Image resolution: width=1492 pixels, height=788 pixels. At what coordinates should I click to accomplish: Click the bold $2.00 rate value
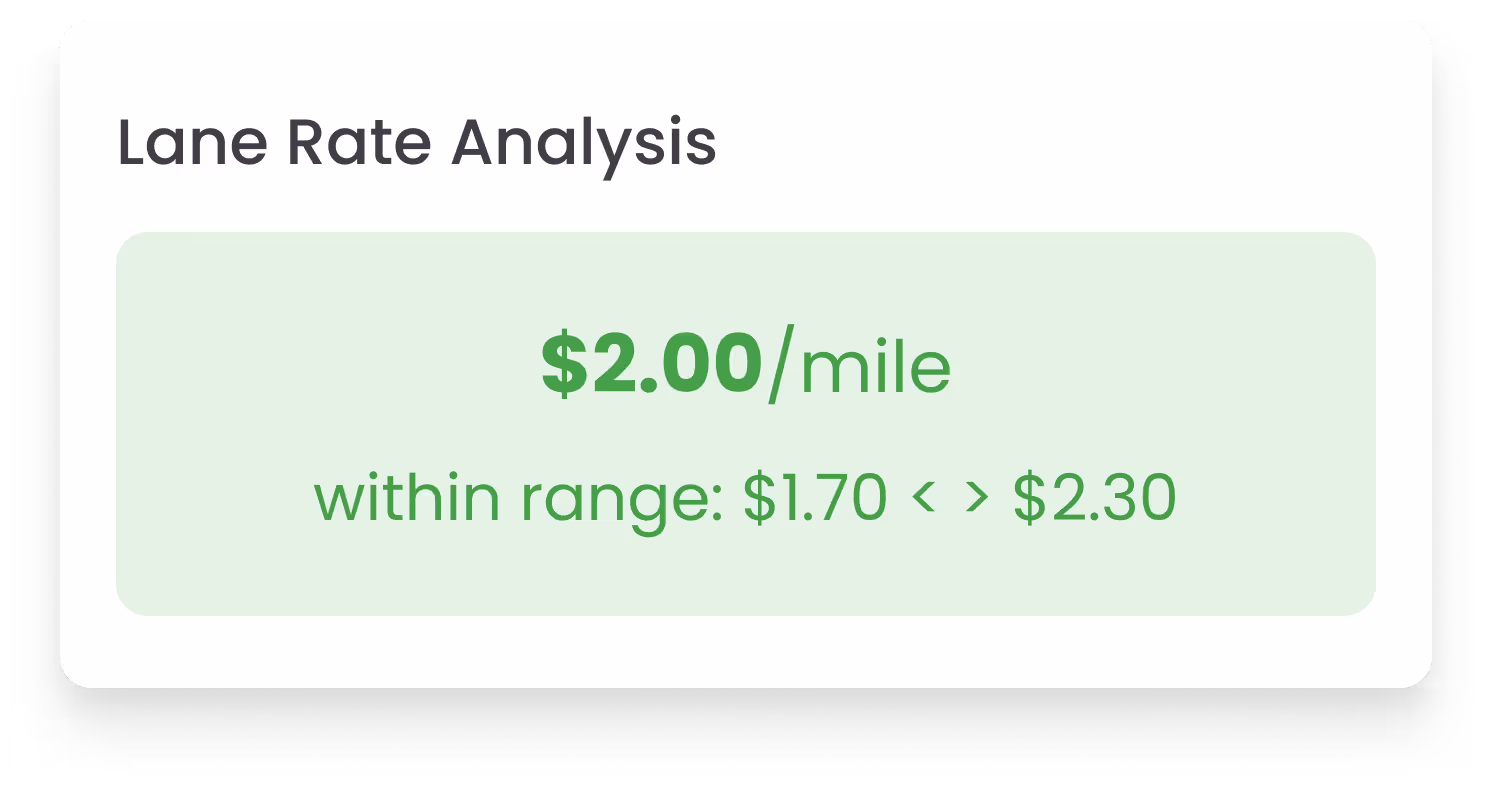[652, 366]
